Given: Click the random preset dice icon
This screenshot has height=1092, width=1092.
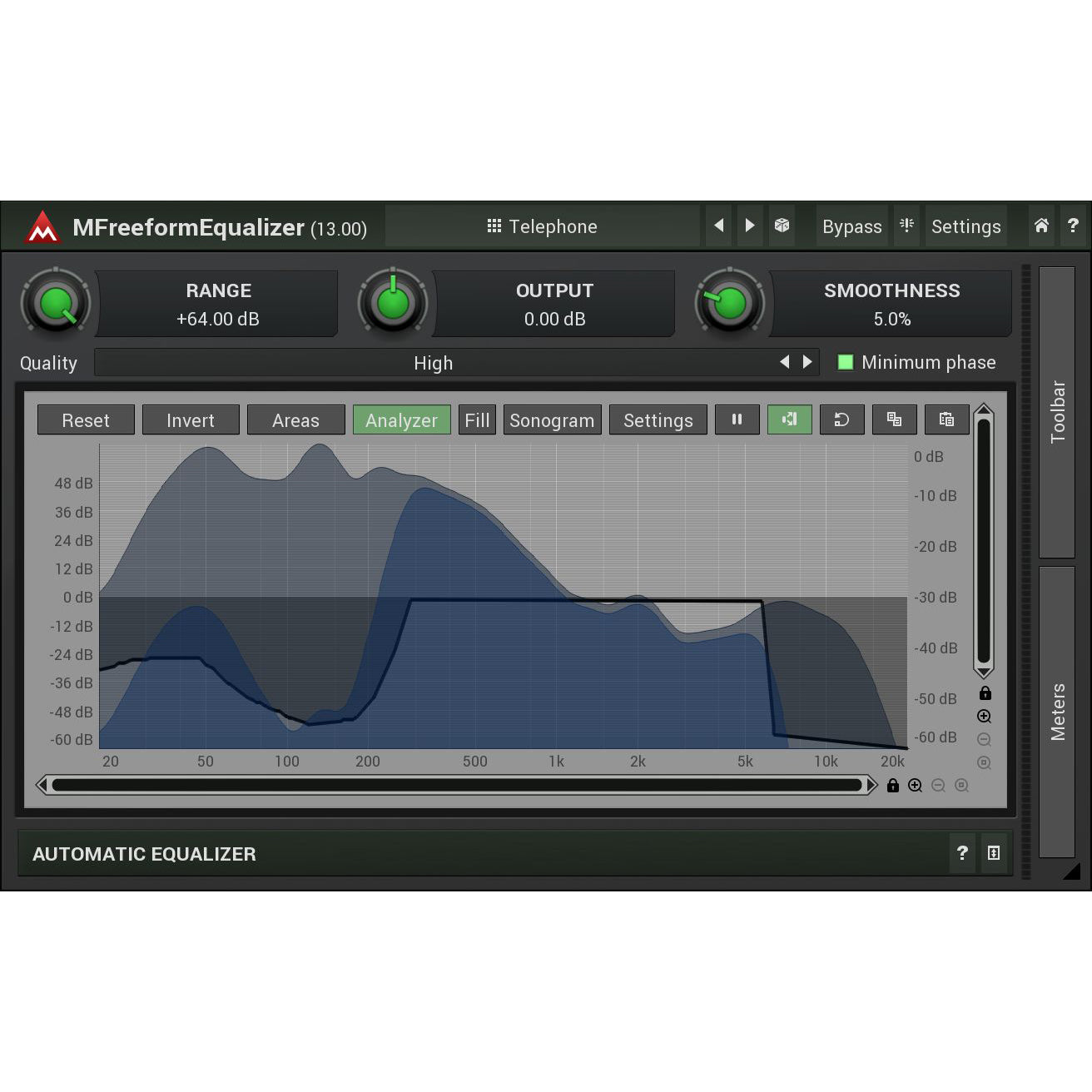Looking at the screenshot, I should click(782, 226).
